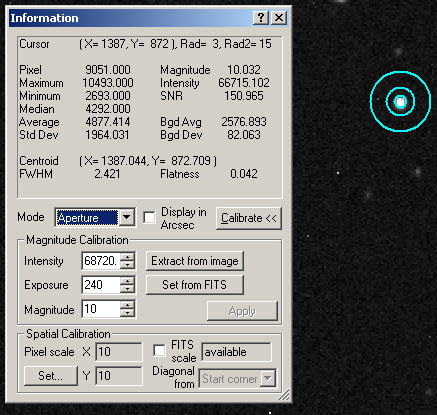
Task: Decrease Magnitude with down spinner arrow
Action: tap(127, 313)
